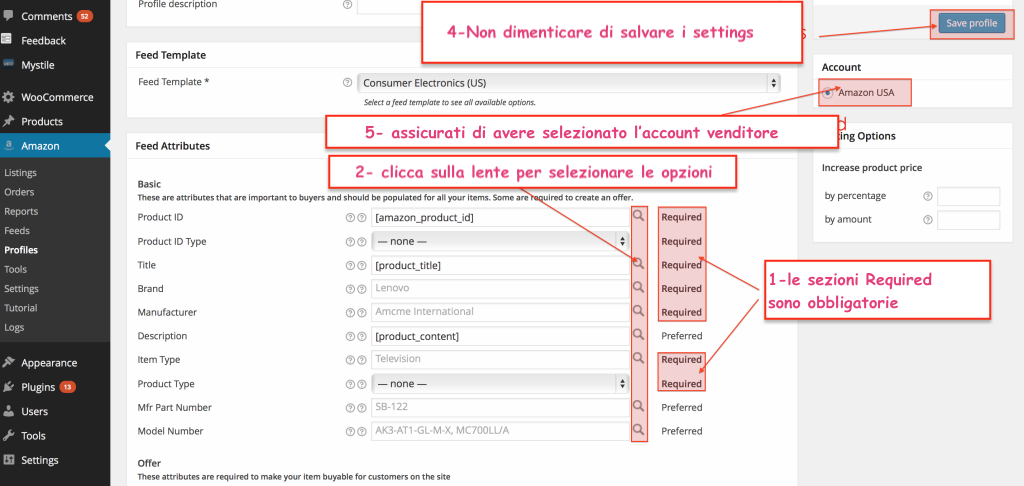Screen dimensions: 1024x486
Task: Click the main Settings sliders icon
Action: (8, 460)
